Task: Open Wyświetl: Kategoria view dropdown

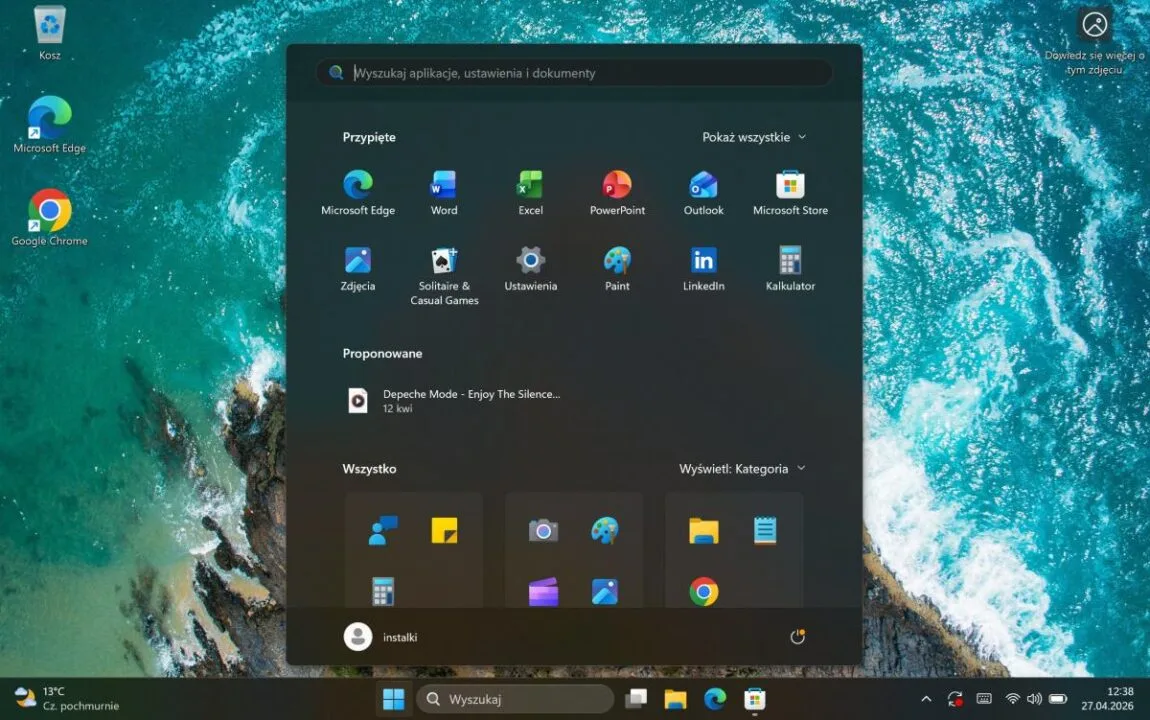Action: click(742, 469)
